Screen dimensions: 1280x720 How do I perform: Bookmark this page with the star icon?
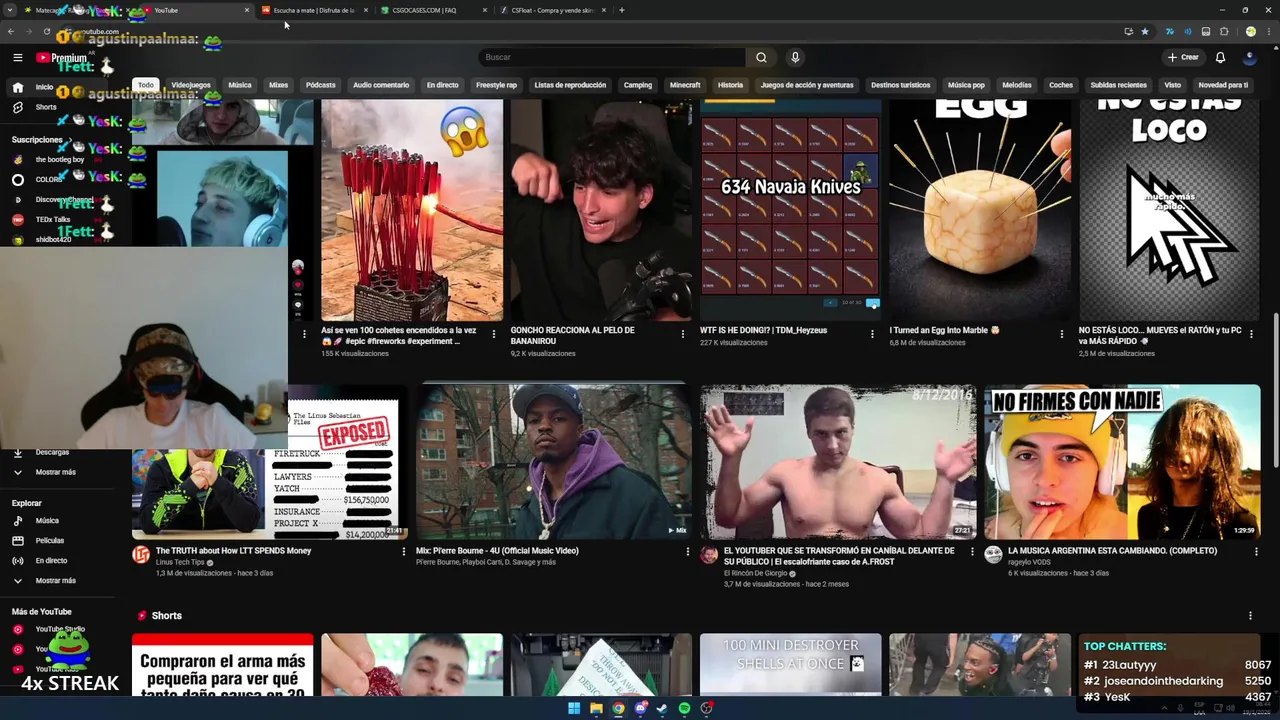(1145, 31)
